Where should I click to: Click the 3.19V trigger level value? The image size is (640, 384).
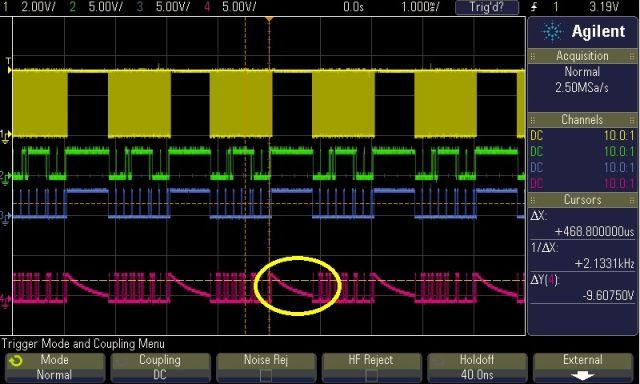pyautogui.click(x=604, y=7)
